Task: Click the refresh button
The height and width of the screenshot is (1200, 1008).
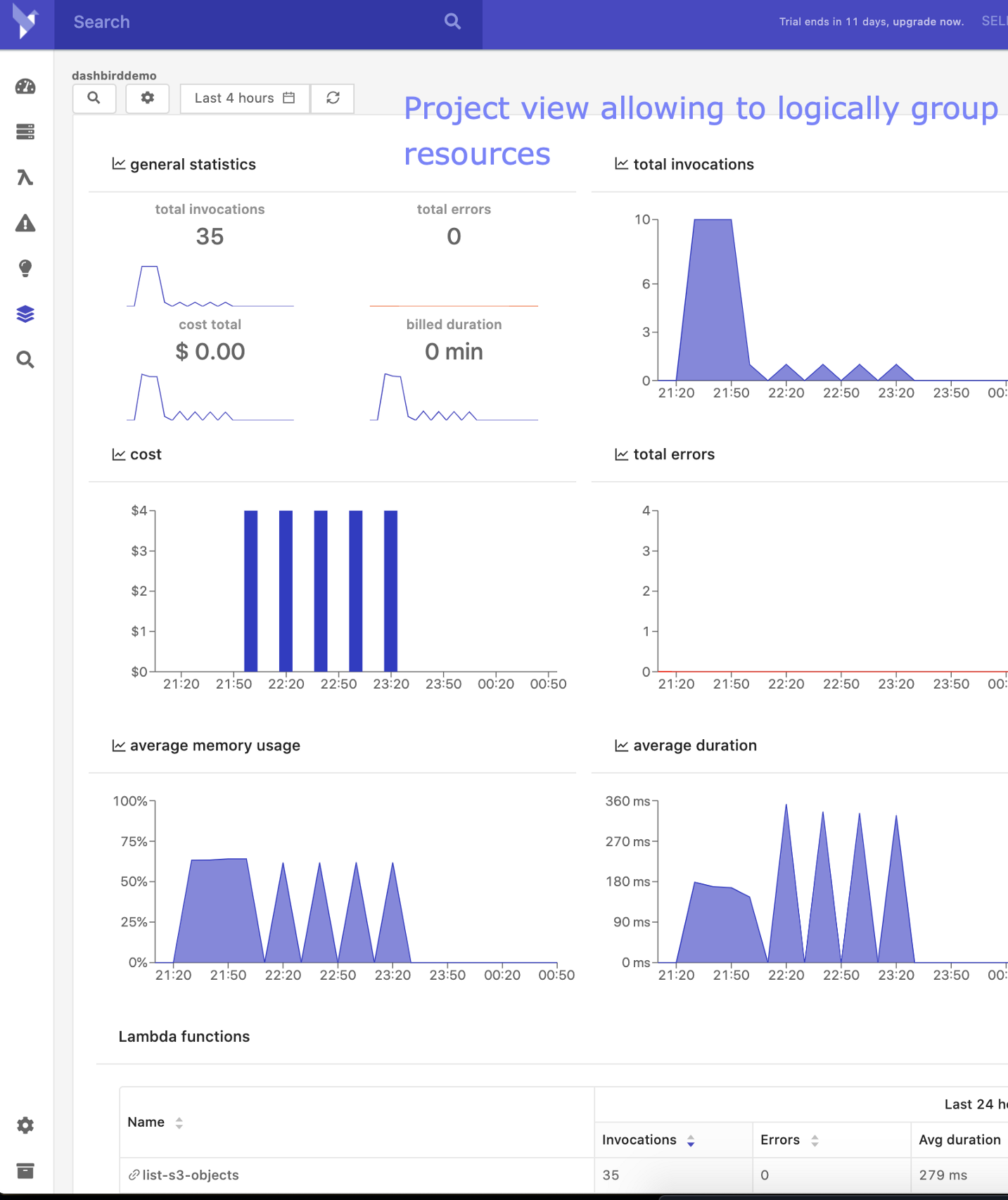Action: click(333, 98)
